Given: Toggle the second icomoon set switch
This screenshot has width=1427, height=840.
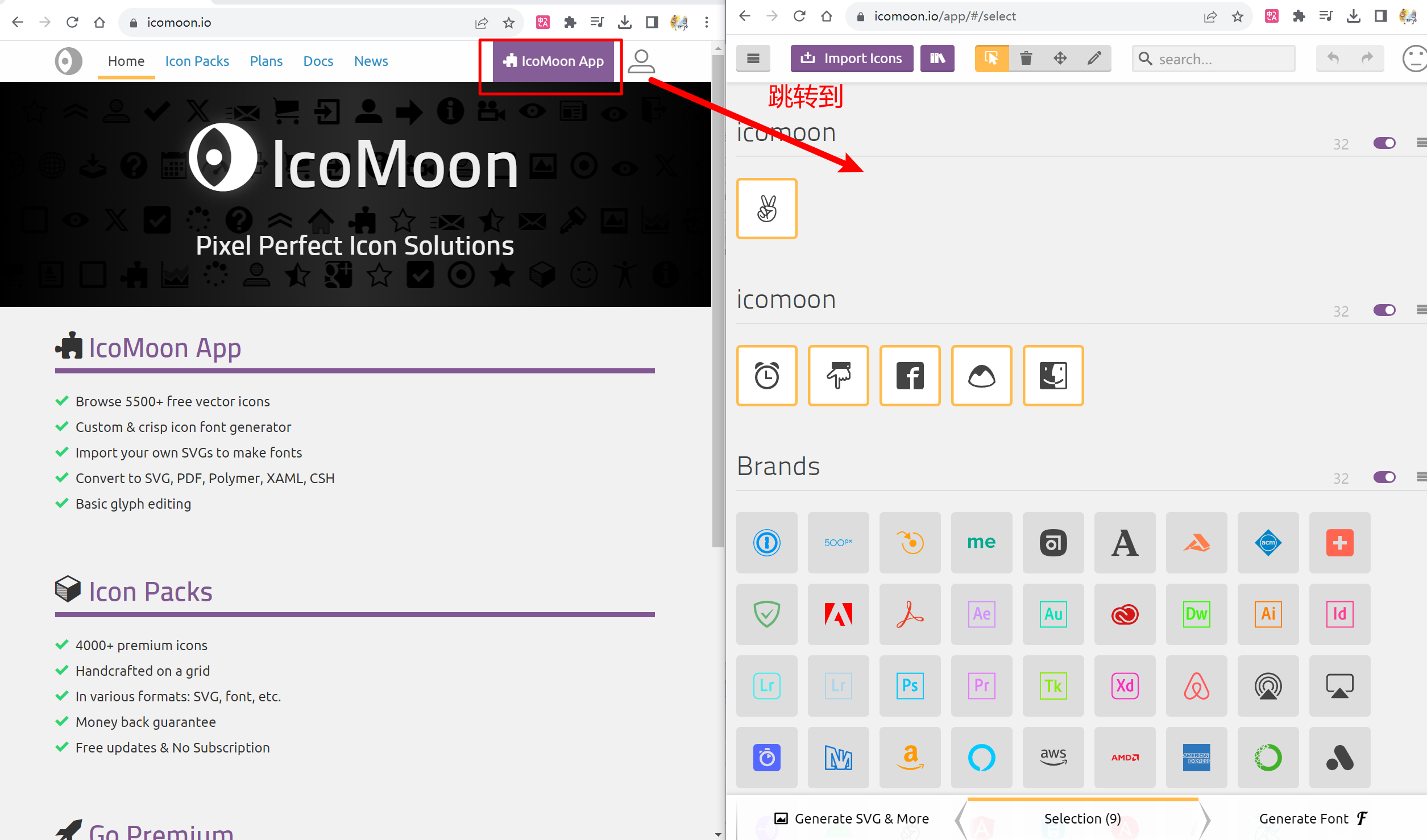Looking at the screenshot, I should [x=1384, y=310].
